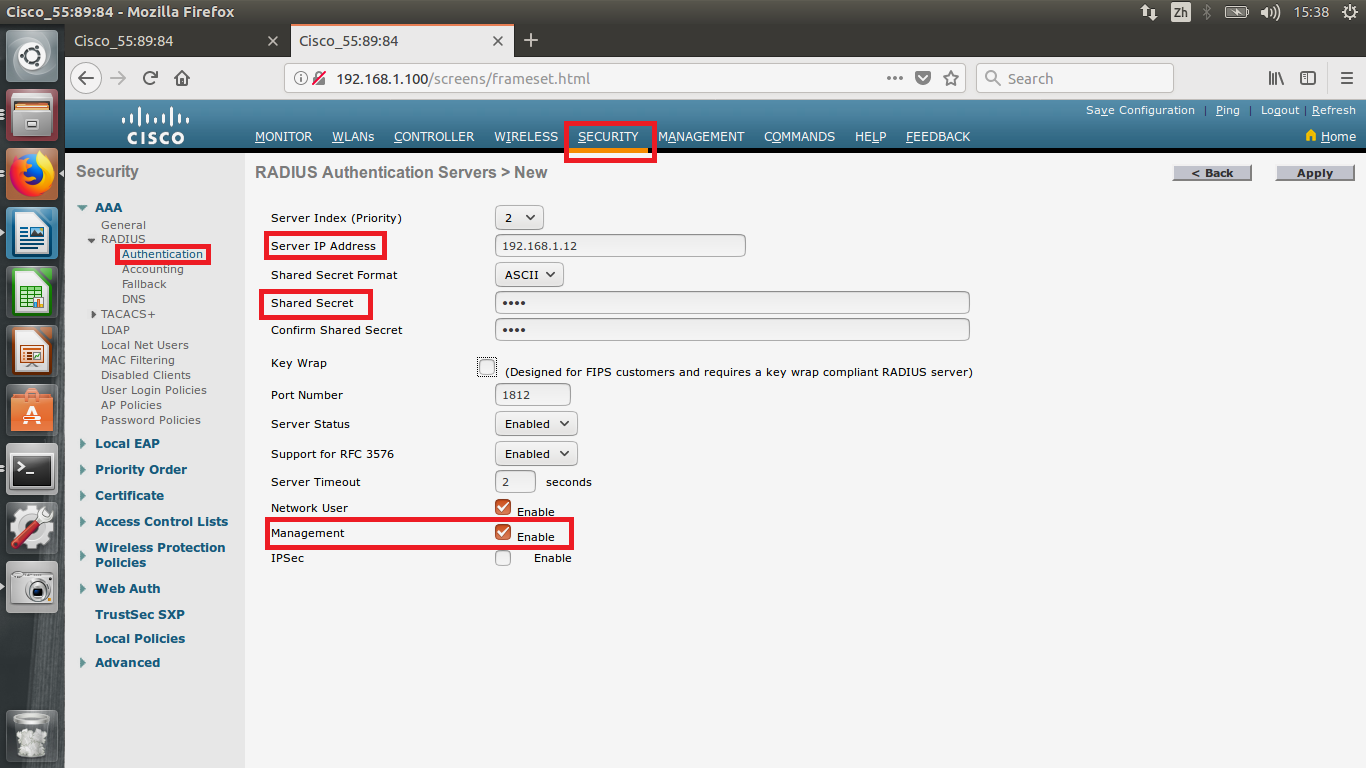Open the sound volume indicator
The height and width of the screenshot is (768, 1366).
coord(1271,12)
